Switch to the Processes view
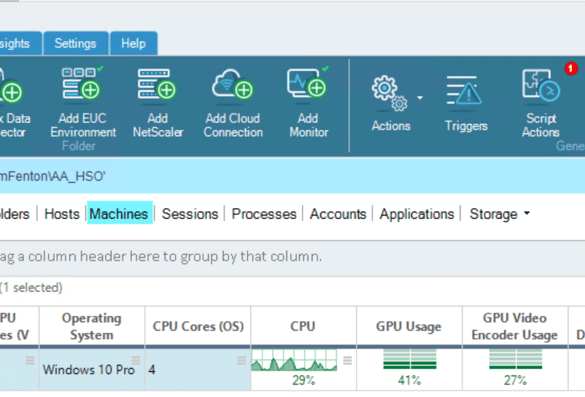 pyautogui.click(x=264, y=214)
